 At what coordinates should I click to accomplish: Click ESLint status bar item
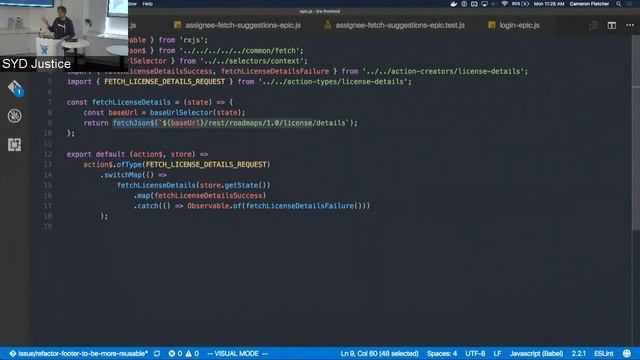[x=604, y=353]
